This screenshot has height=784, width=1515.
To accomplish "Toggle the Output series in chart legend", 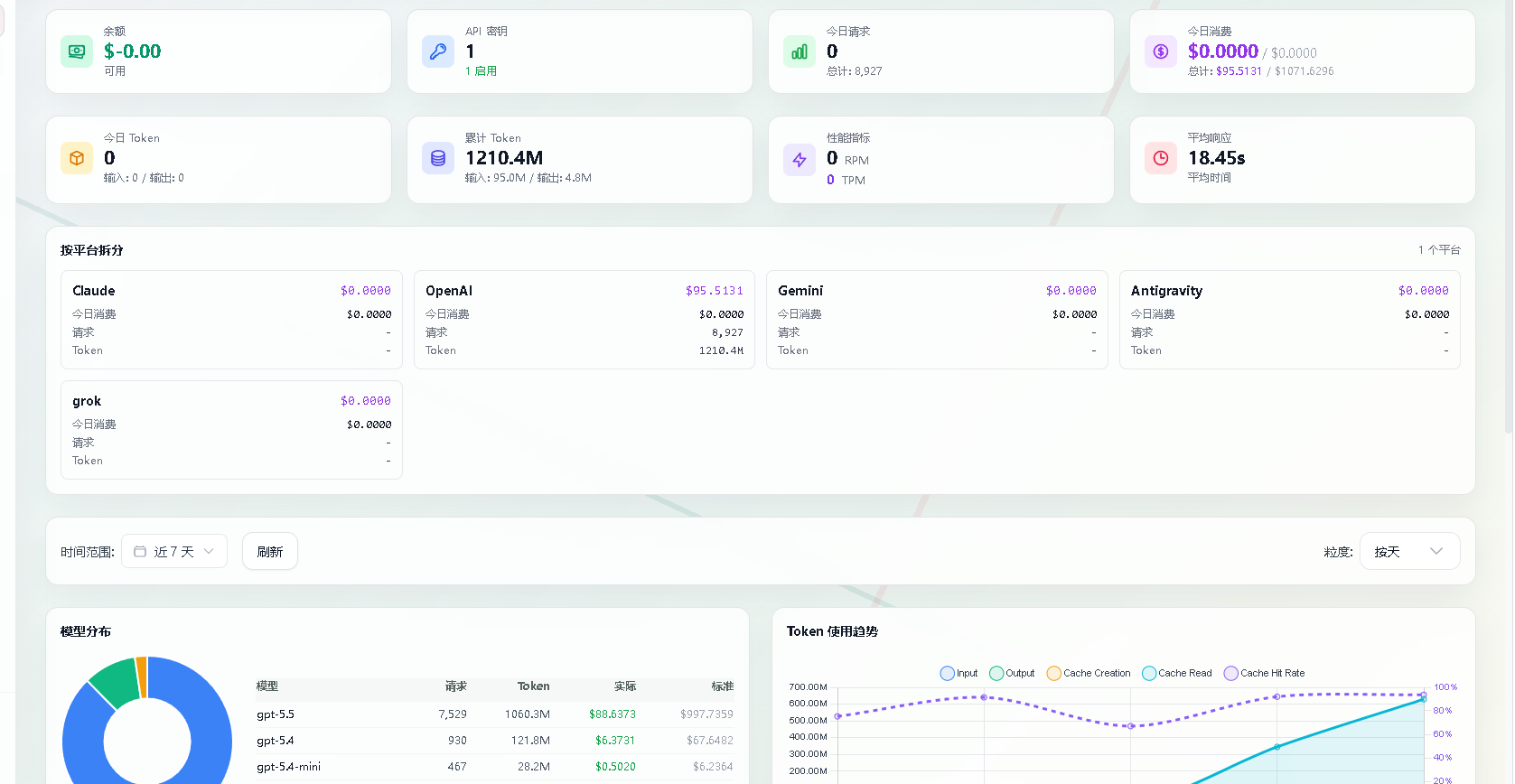I will click(1012, 673).
